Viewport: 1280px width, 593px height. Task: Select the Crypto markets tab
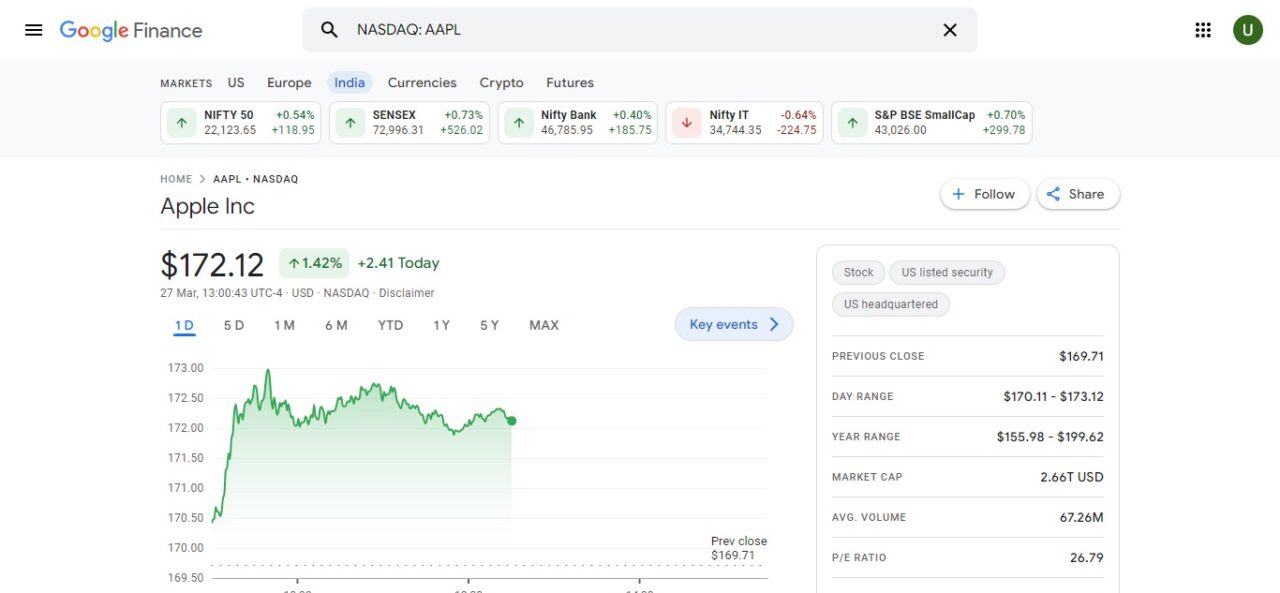pyautogui.click(x=501, y=83)
